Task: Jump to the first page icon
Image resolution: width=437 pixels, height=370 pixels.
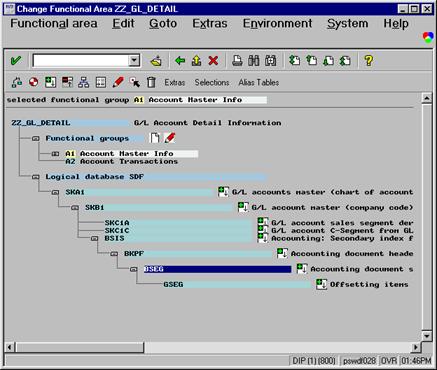Action: pos(295,61)
